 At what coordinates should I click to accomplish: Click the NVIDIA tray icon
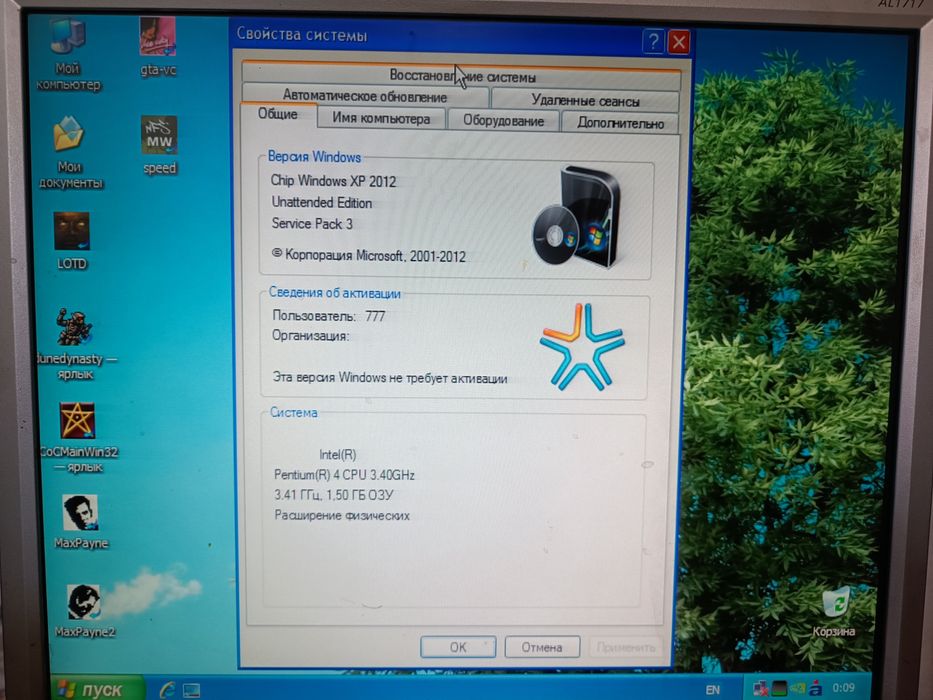797,689
